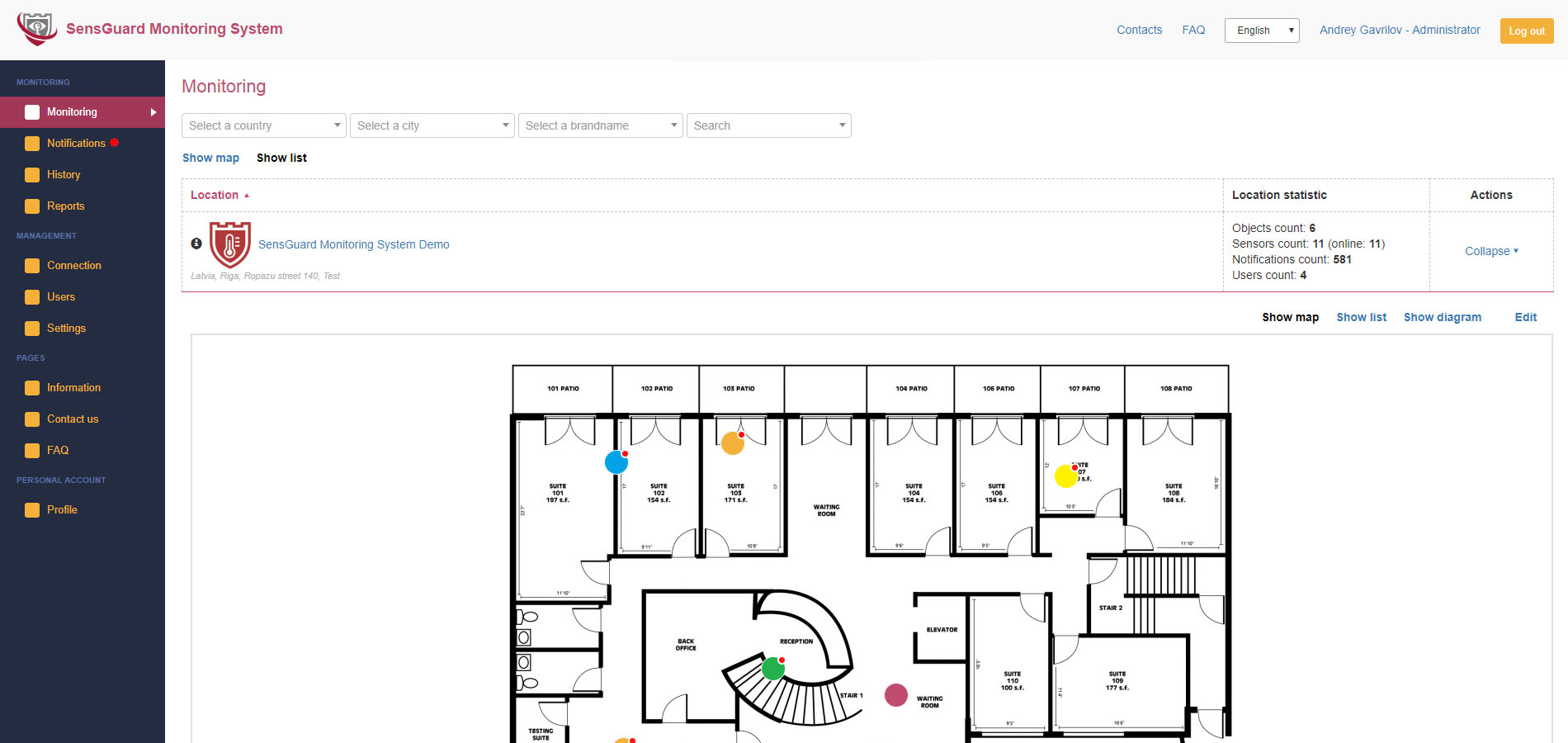Change the interface language via the English dropdown
The height and width of the screenshot is (743, 1568).
(1262, 30)
